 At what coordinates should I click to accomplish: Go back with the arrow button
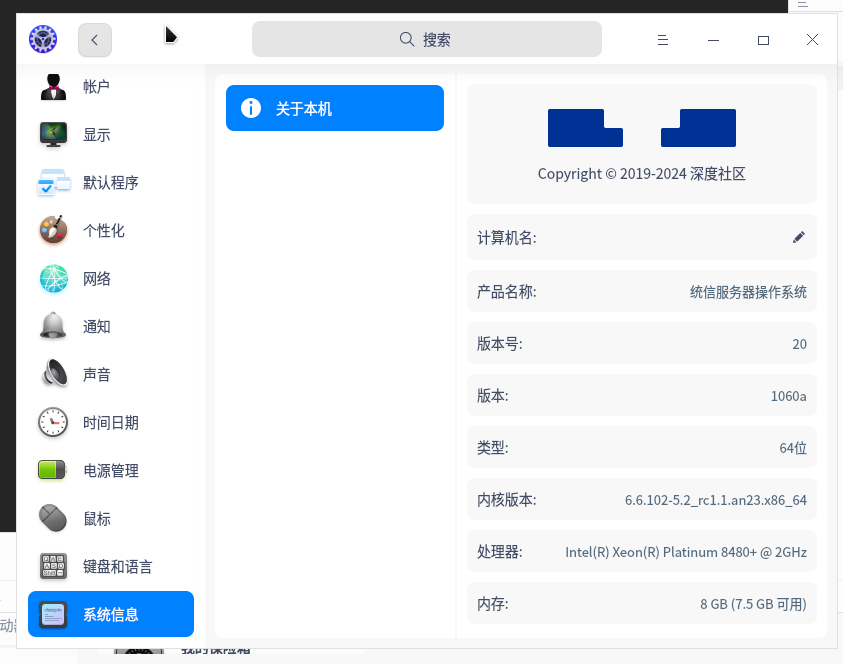click(95, 40)
